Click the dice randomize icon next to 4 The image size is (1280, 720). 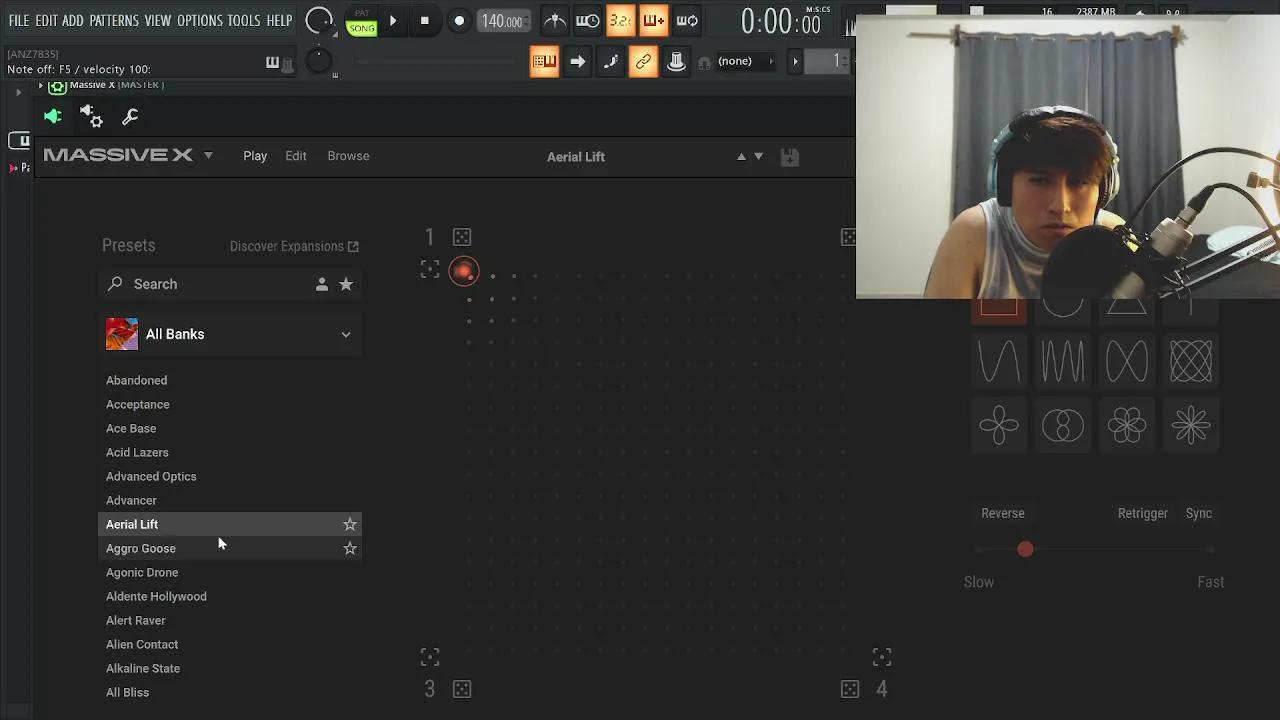[850, 689]
